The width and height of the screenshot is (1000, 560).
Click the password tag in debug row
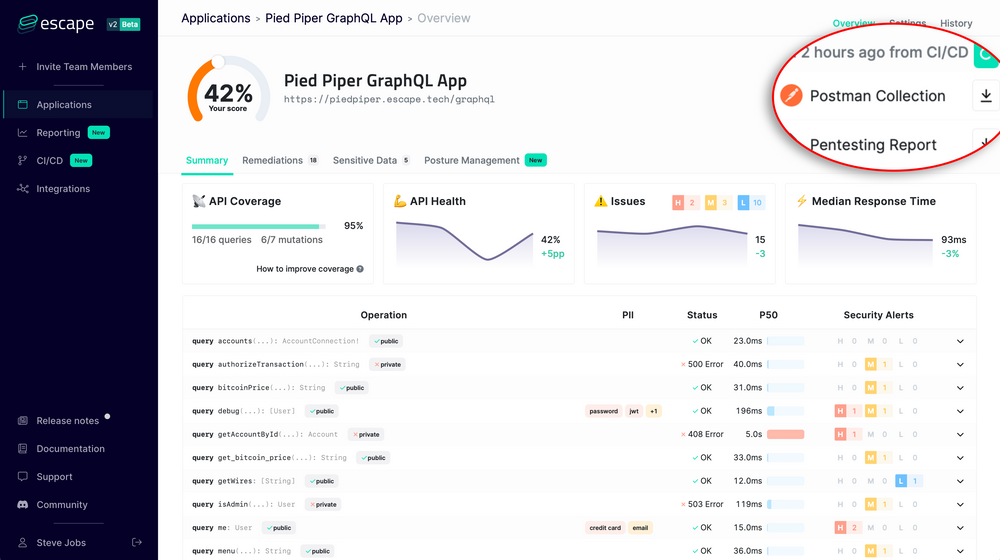click(604, 411)
